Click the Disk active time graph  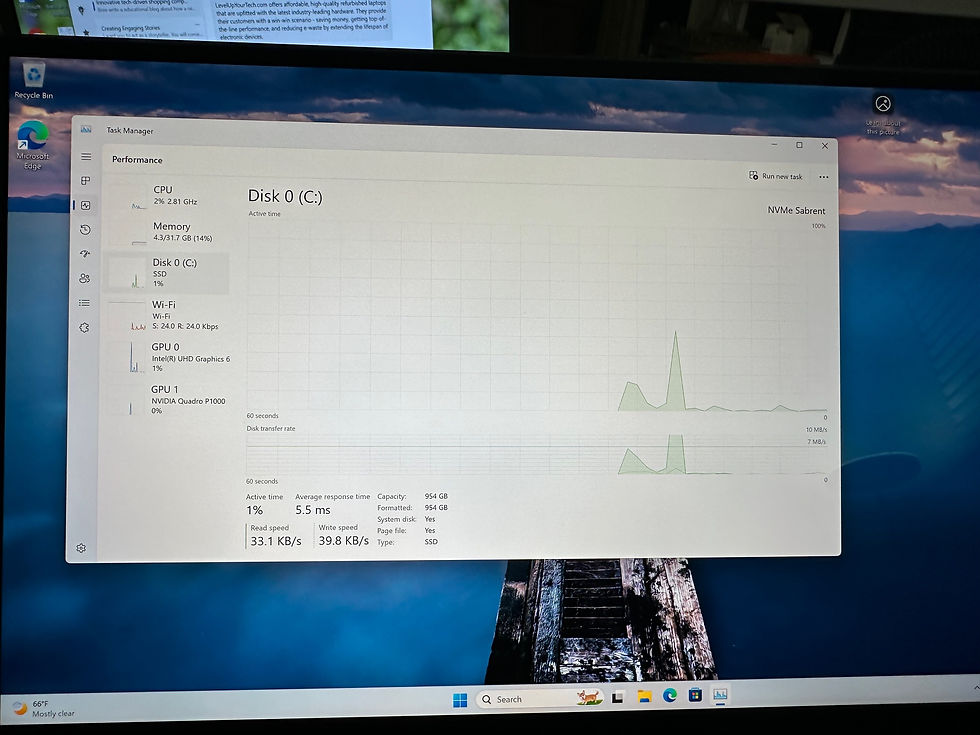(x=537, y=316)
